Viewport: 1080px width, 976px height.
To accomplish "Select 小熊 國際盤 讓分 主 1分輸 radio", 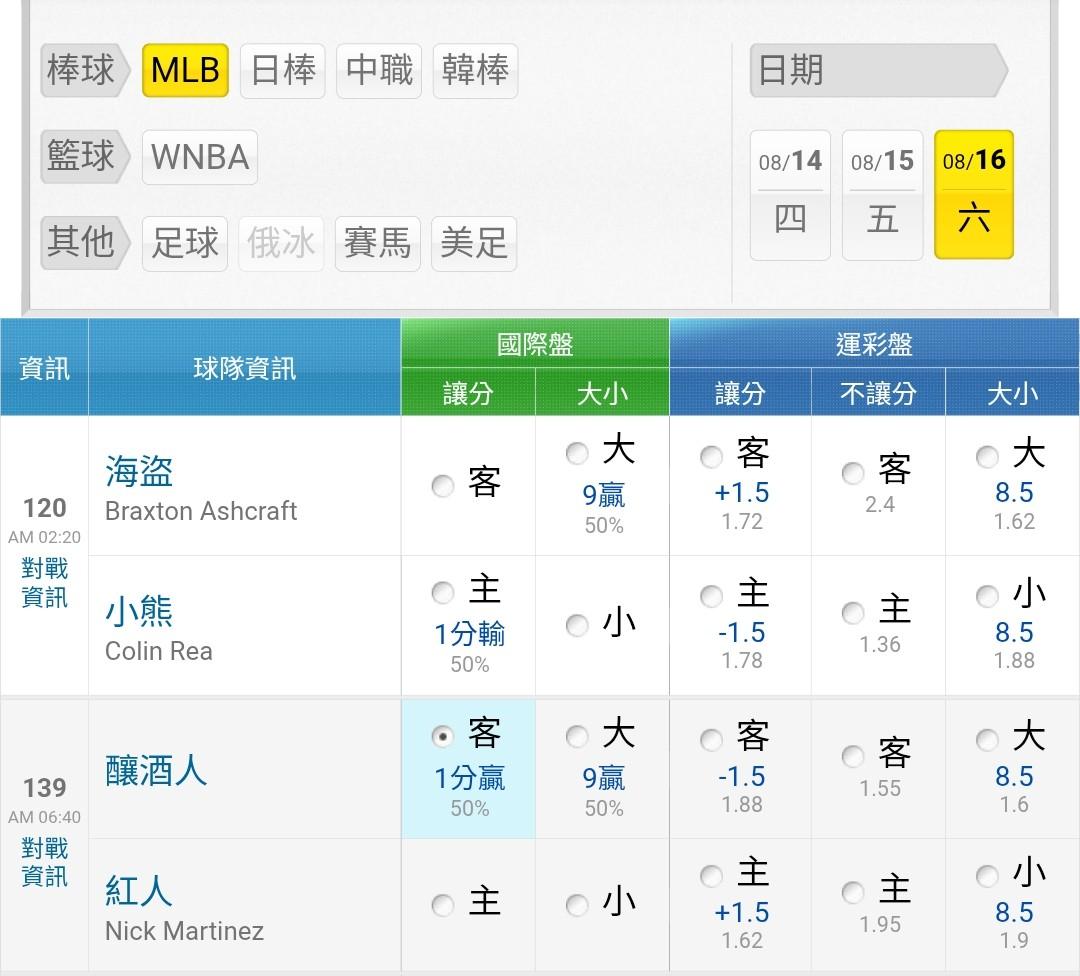I will pyautogui.click(x=443, y=592).
